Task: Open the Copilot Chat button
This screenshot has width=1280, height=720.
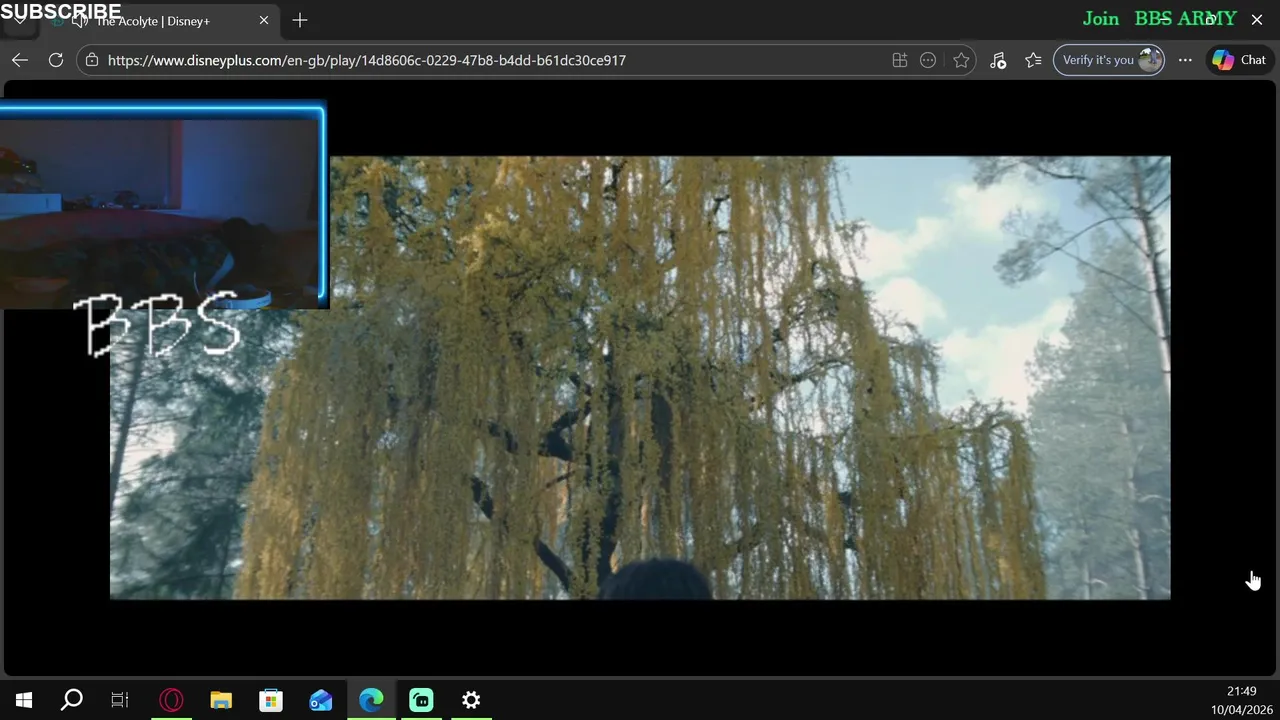Action: click(1239, 60)
